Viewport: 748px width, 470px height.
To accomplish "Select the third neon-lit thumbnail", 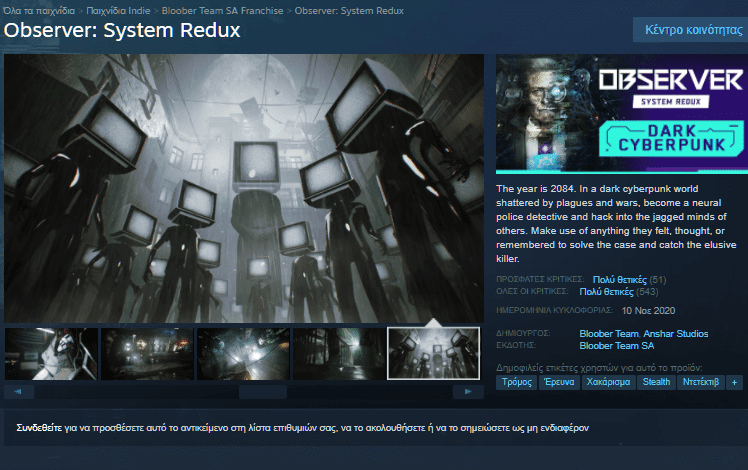I will point(243,354).
